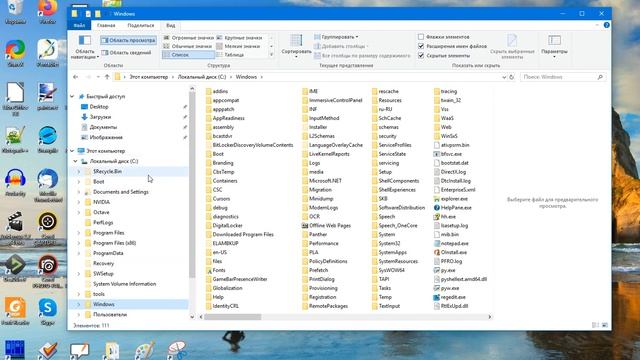Select notepad.exe file

point(451,243)
